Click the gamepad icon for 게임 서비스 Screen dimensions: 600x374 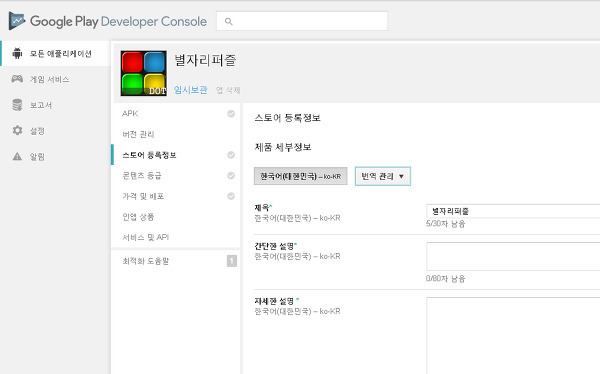click(17, 79)
